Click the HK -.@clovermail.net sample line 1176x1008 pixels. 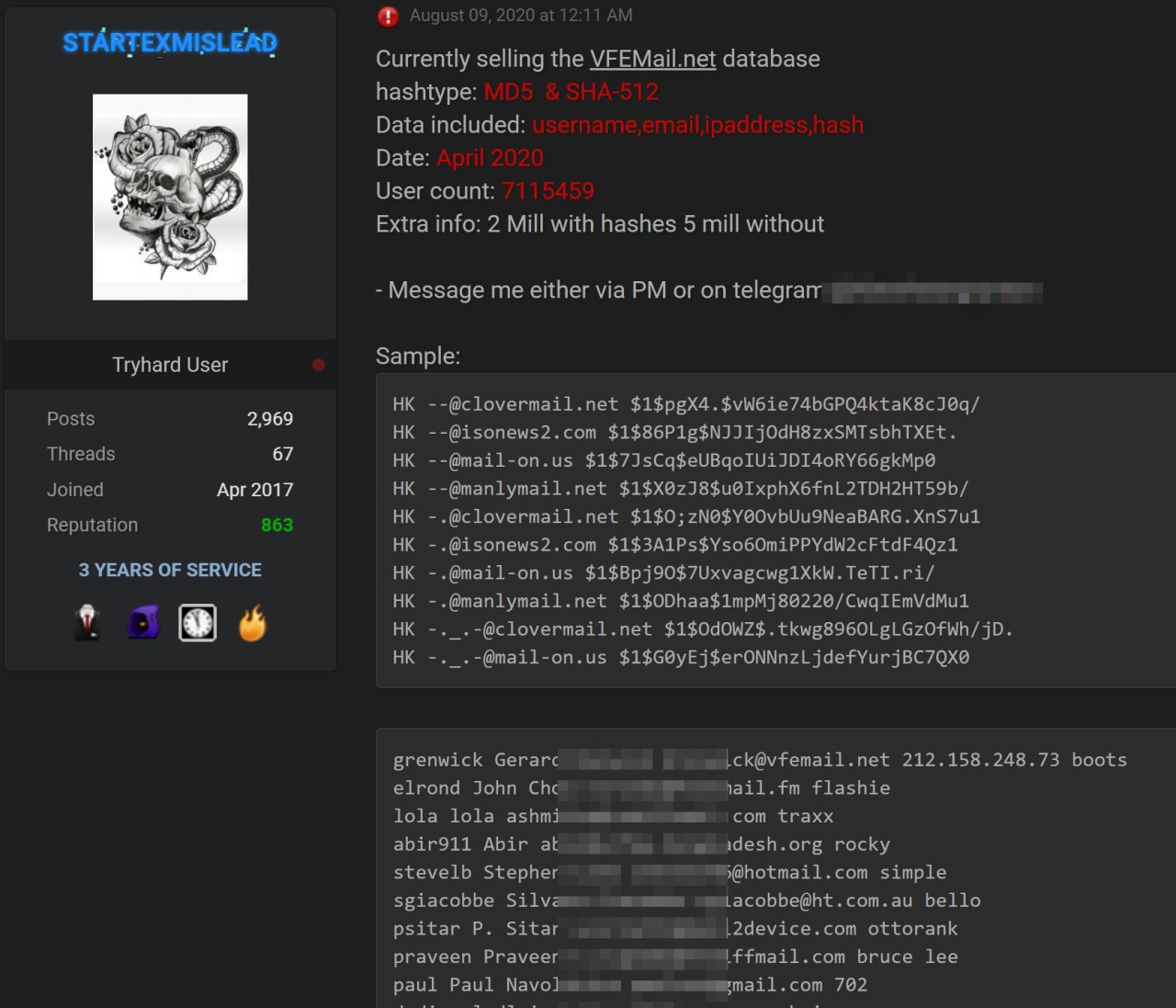(686, 516)
